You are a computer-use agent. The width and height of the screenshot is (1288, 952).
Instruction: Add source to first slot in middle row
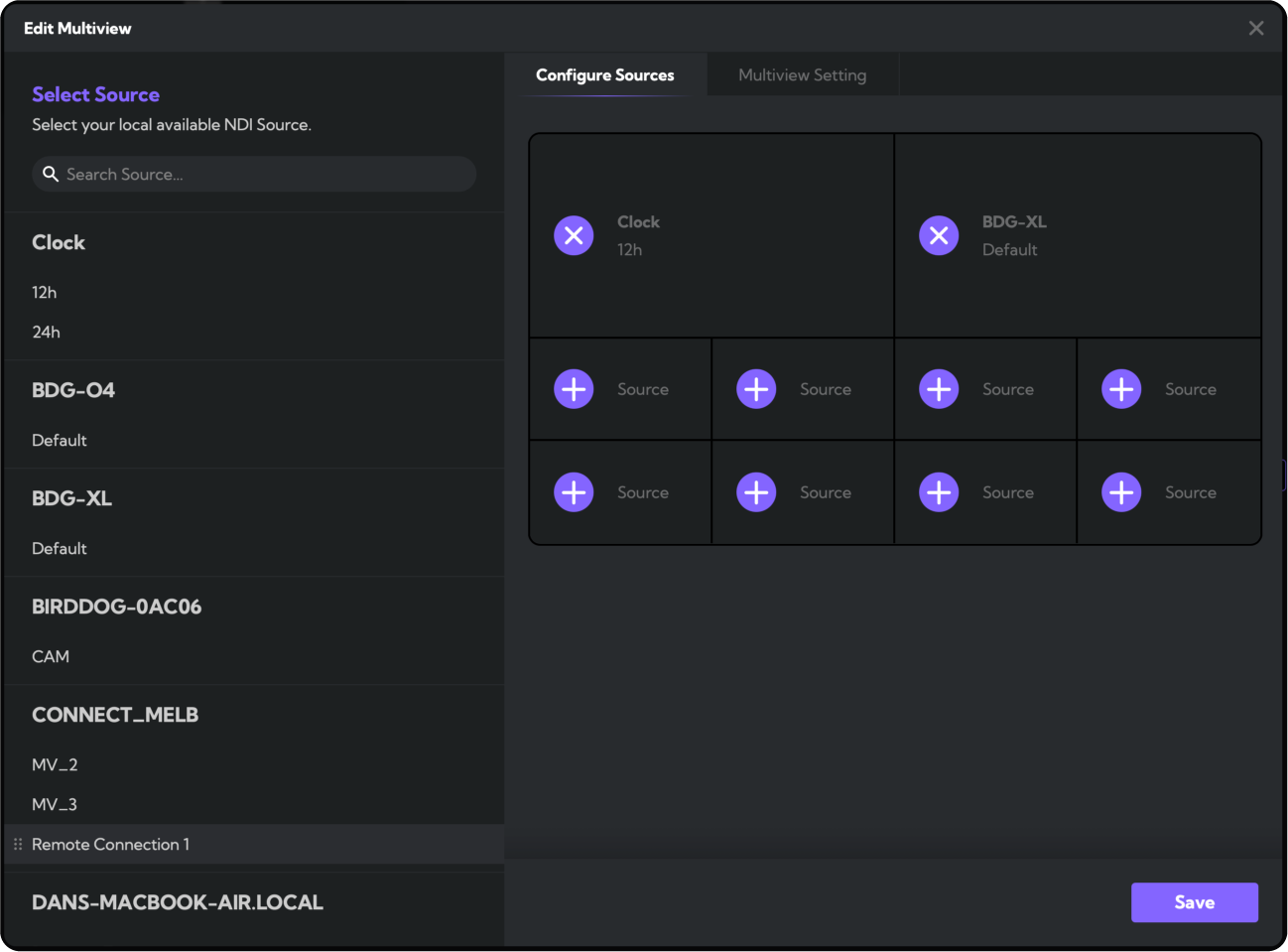coord(574,389)
